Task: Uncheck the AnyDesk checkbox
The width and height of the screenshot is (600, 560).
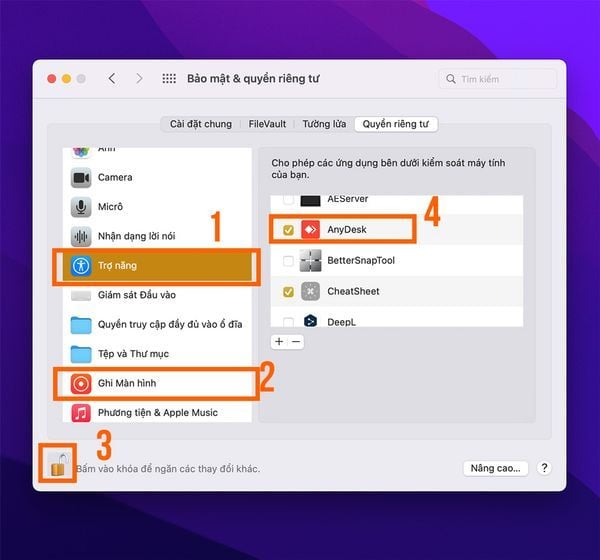Action: [x=288, y=230]
